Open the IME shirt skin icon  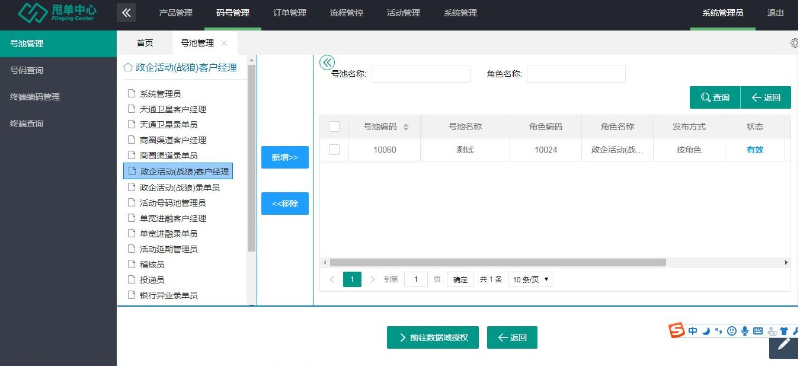click(784, 331)
